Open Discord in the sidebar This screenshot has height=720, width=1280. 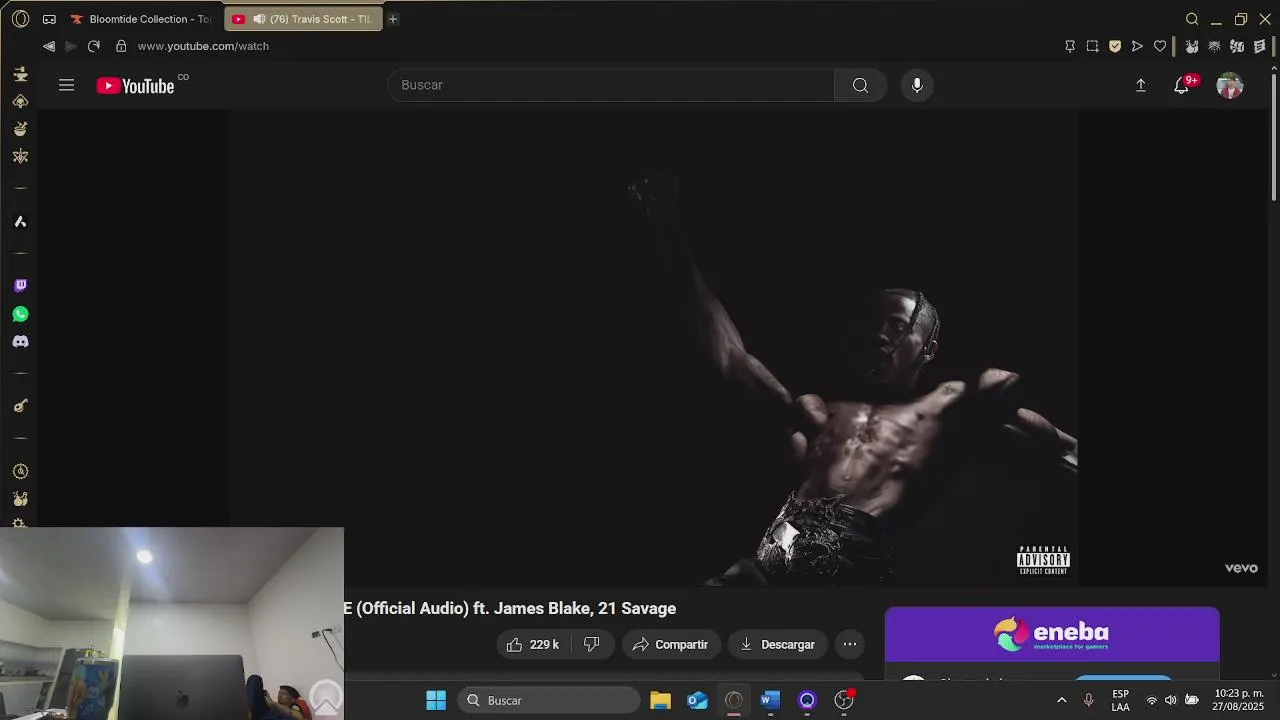[20, 342]
